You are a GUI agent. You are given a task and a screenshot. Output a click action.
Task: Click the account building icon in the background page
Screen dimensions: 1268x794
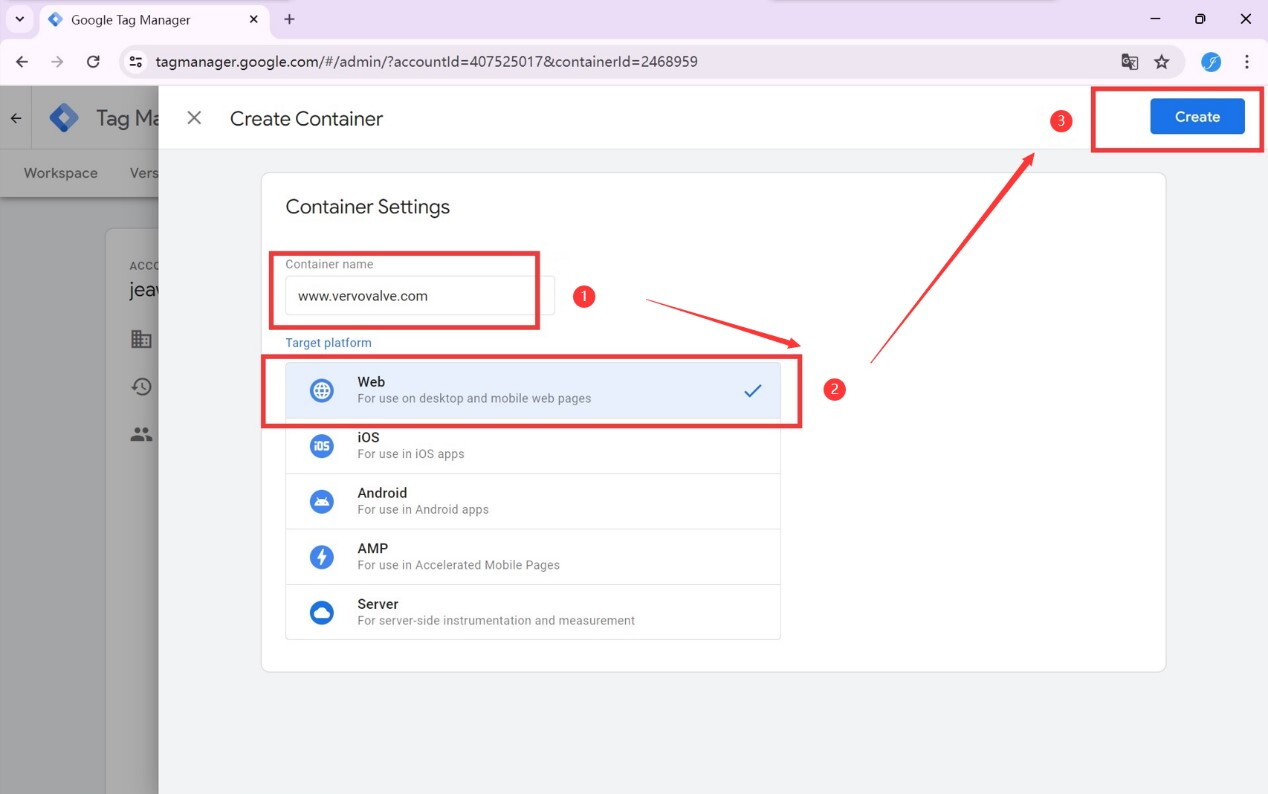[142, 339]
